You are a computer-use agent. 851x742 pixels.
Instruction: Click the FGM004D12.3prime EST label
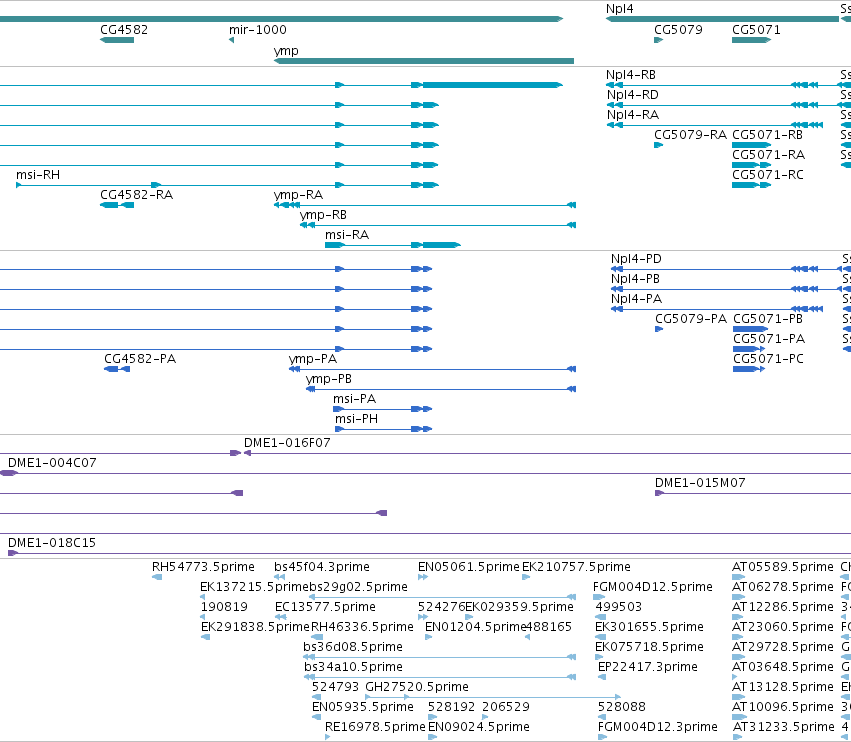pyautogui.click(x=657, y=727)
